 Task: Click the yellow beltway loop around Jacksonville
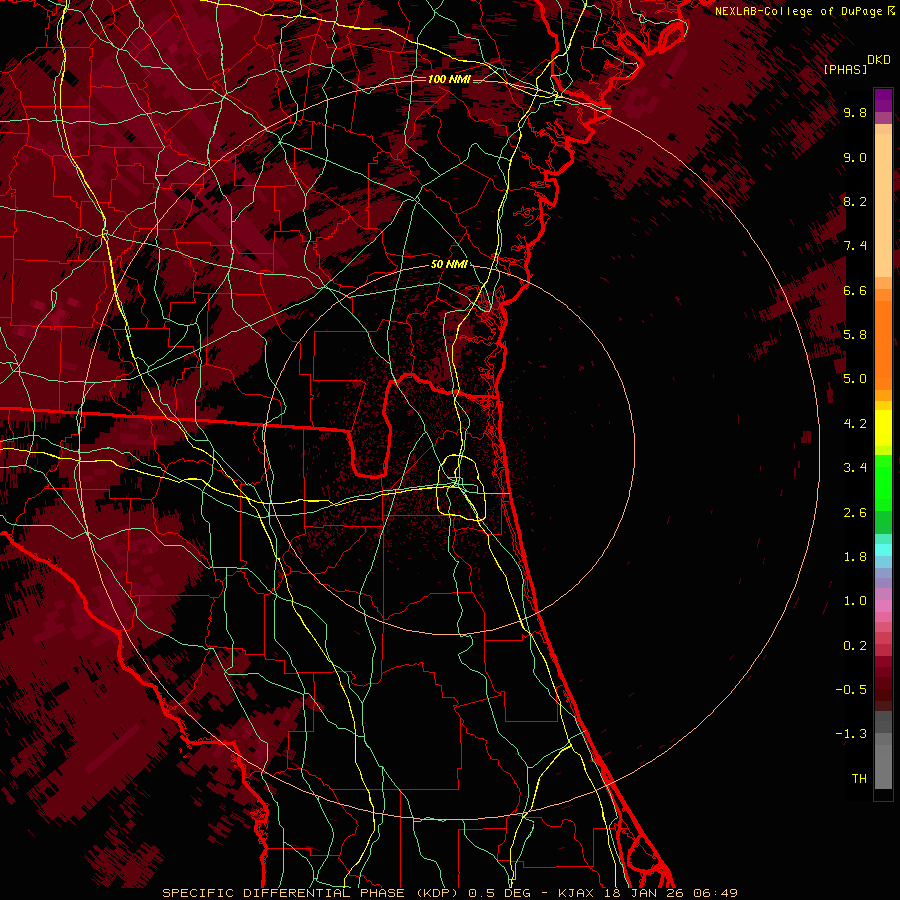click(x=461, y=487)
